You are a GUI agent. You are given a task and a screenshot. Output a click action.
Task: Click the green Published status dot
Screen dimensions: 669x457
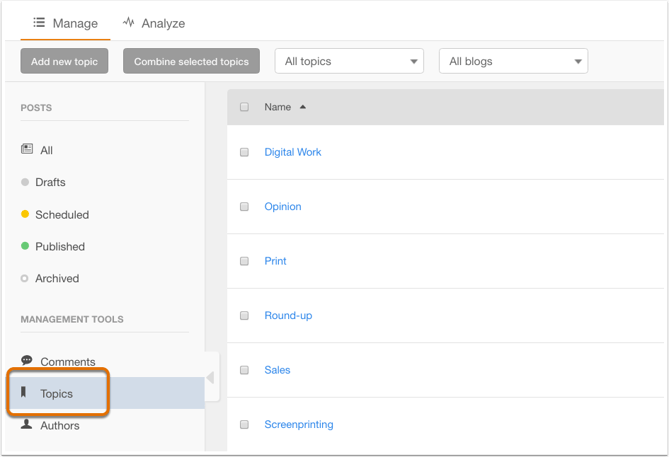pos(25,246)
